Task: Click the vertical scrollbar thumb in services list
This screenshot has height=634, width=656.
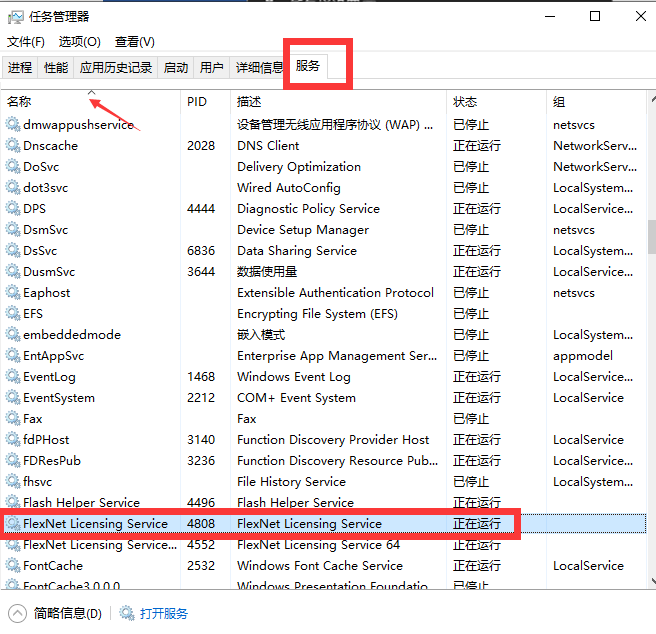Action: click(652, 237)
